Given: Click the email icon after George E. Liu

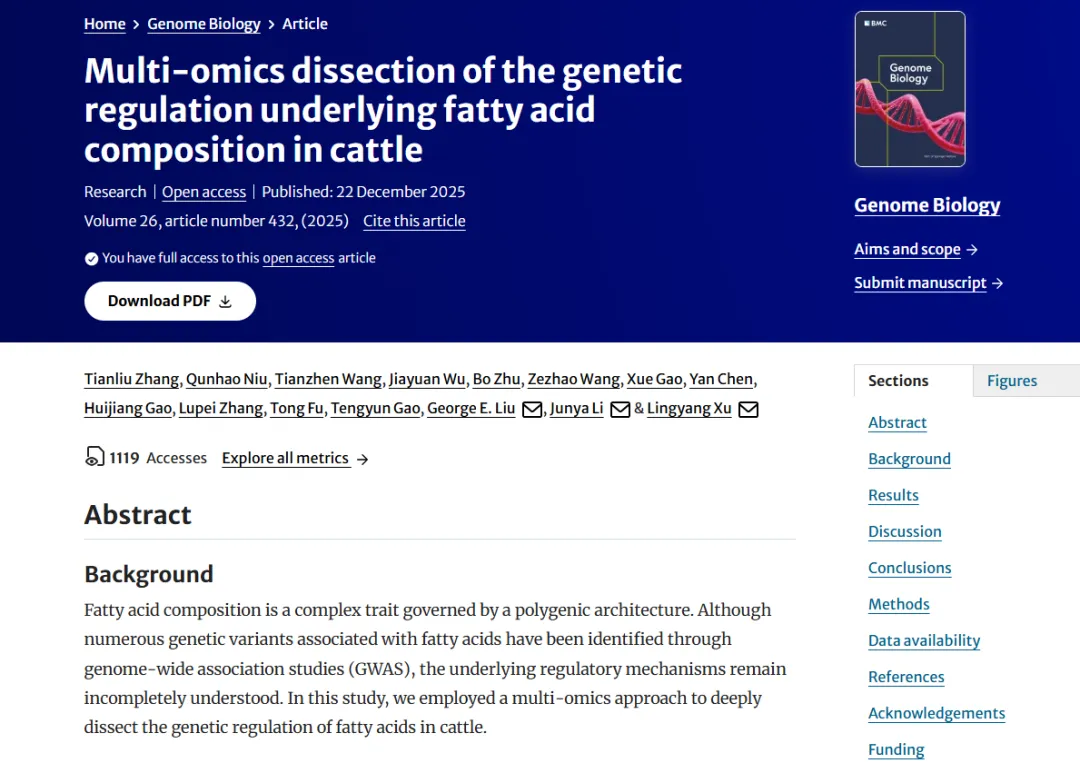Looking at the screenshot, I should [532, 409].
